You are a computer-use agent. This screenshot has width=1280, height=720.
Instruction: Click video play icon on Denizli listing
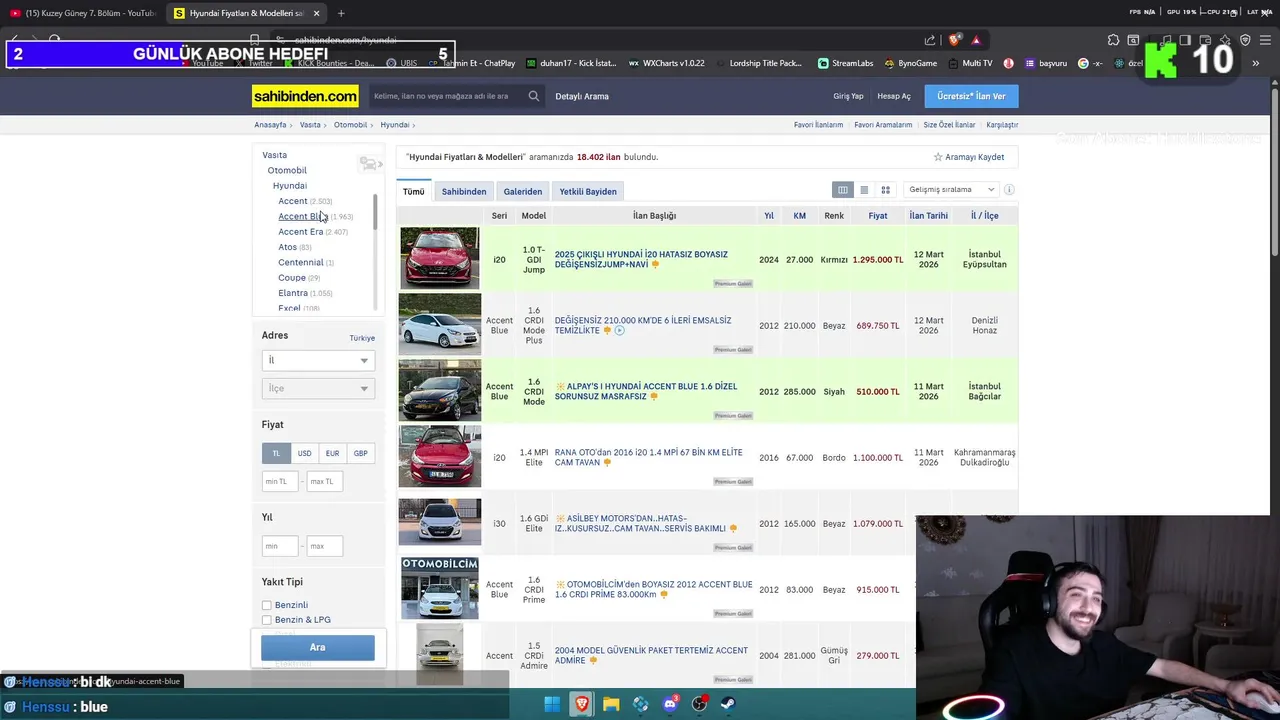tap(619, 330)
